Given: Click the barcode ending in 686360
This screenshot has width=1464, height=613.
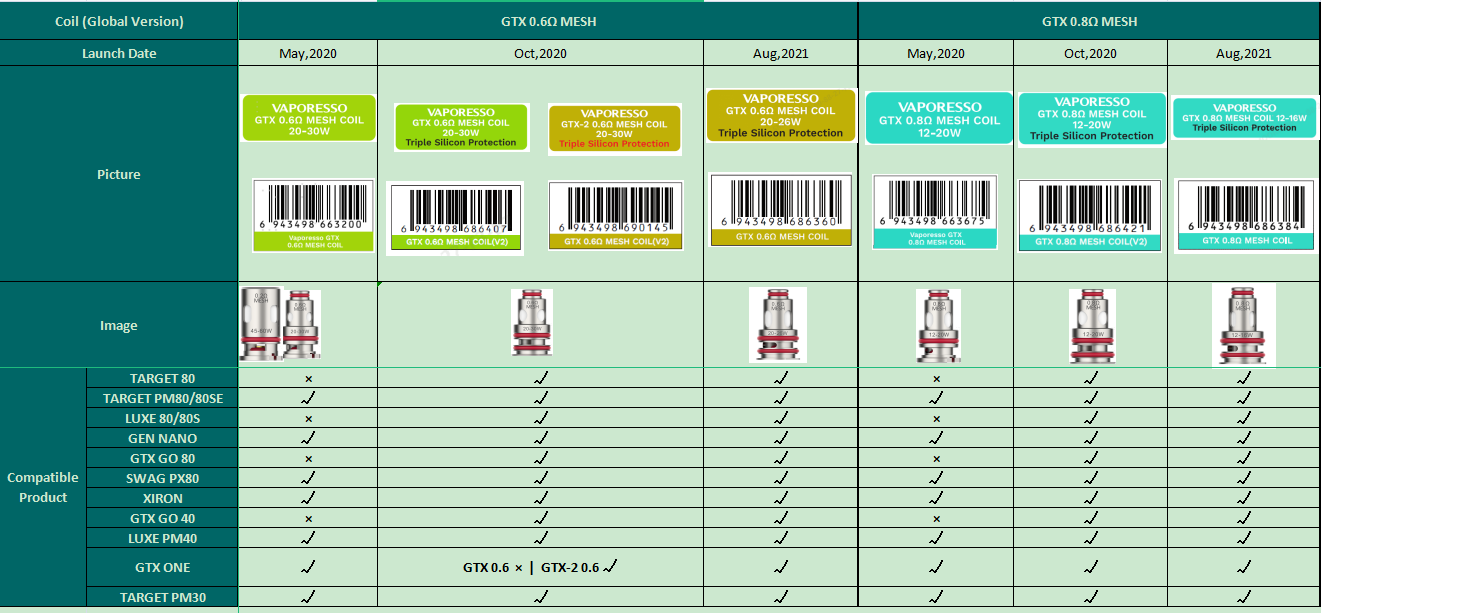Looking at the screenshot, I should click(x=781, y=210).
